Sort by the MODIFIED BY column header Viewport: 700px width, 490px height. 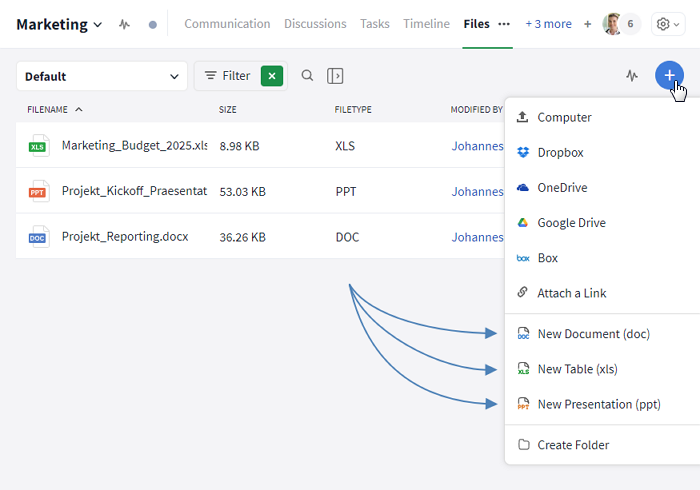point(476,110)
